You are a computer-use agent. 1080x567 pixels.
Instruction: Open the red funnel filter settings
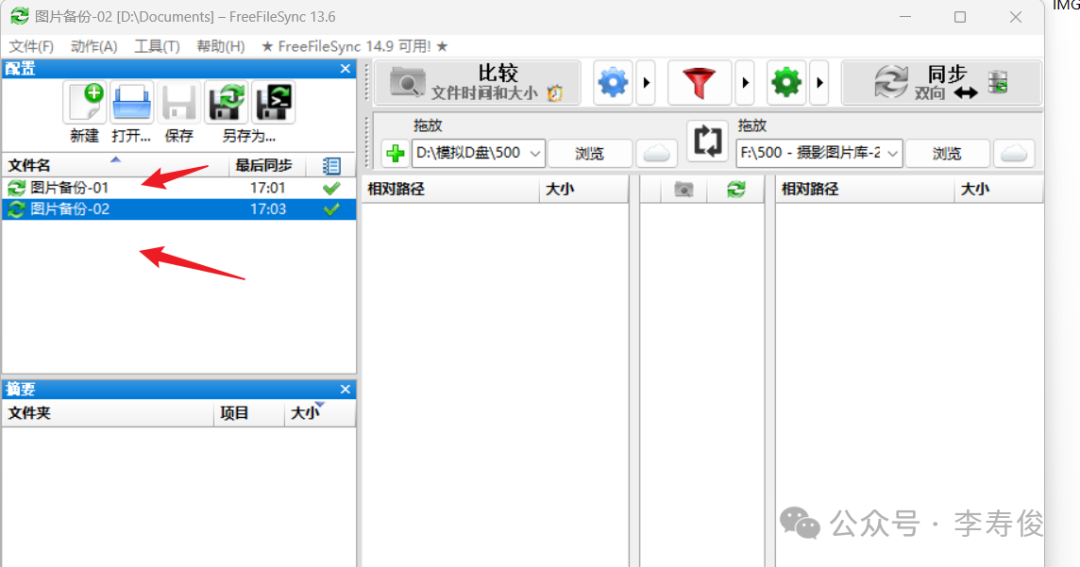[698, 83]
